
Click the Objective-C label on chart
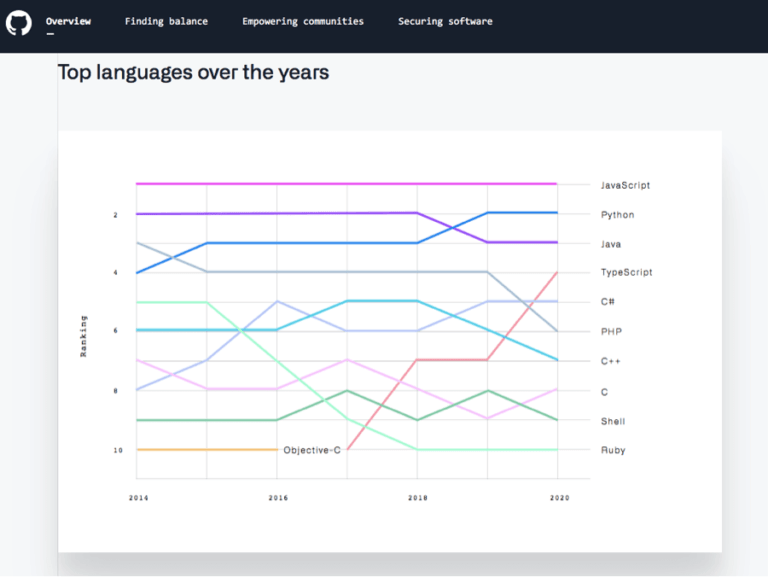(312, 450)
